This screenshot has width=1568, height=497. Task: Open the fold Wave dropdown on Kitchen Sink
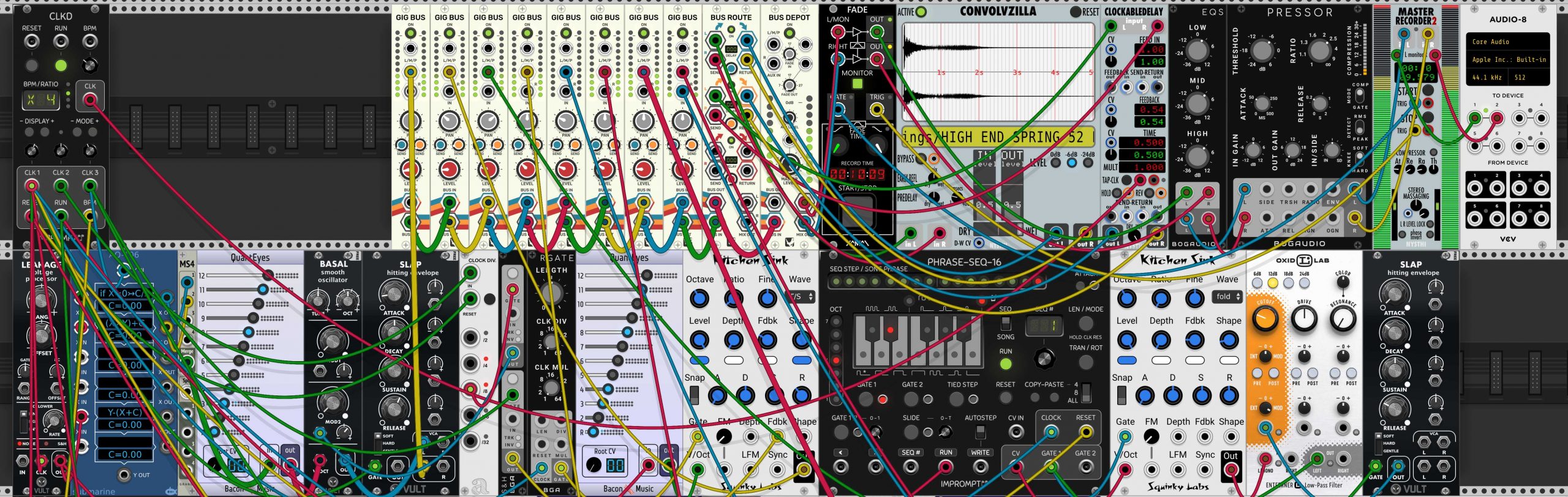(1227, 296)
